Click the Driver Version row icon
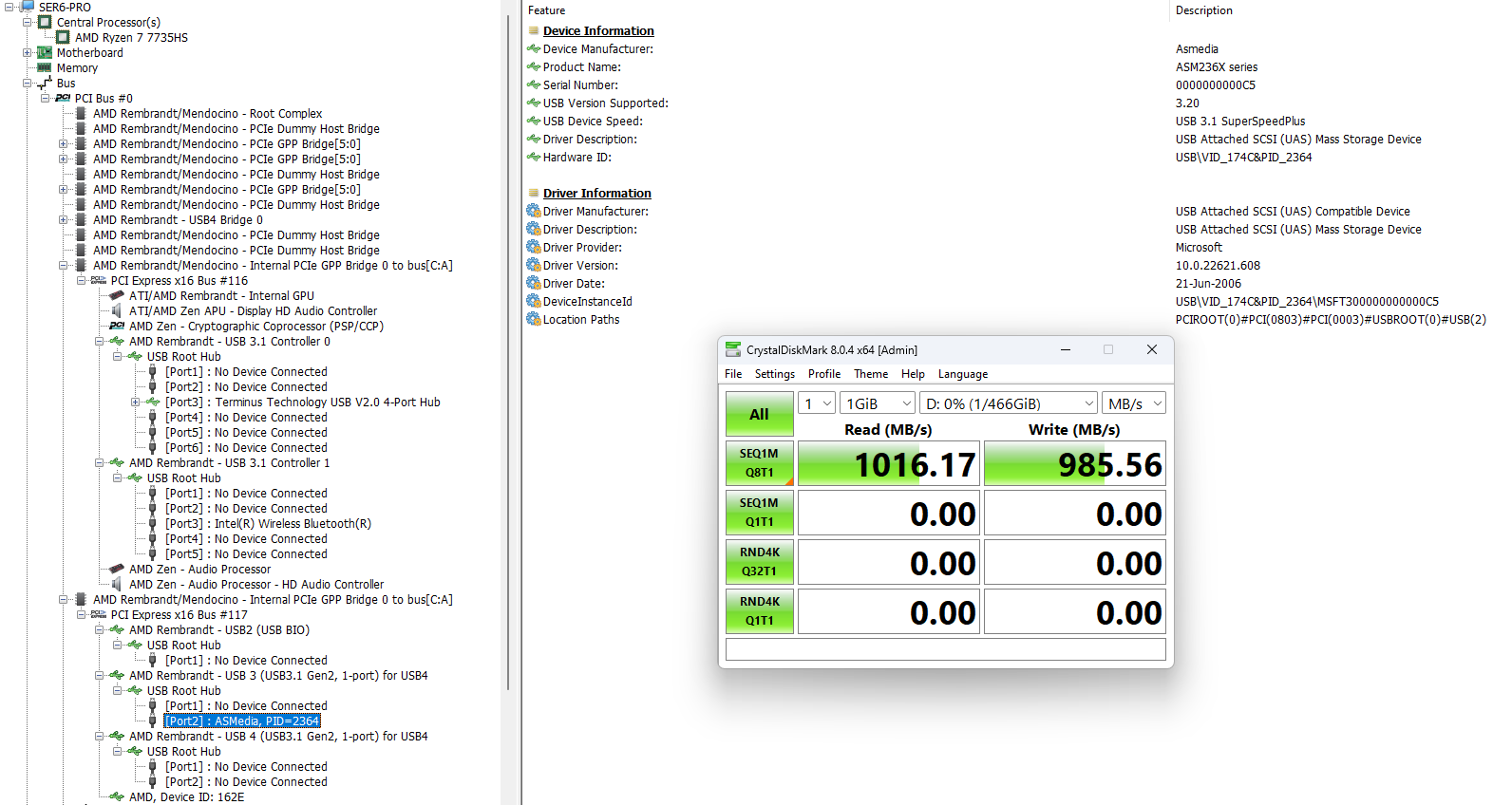The image size is (1512, 805). click(534, 265)
